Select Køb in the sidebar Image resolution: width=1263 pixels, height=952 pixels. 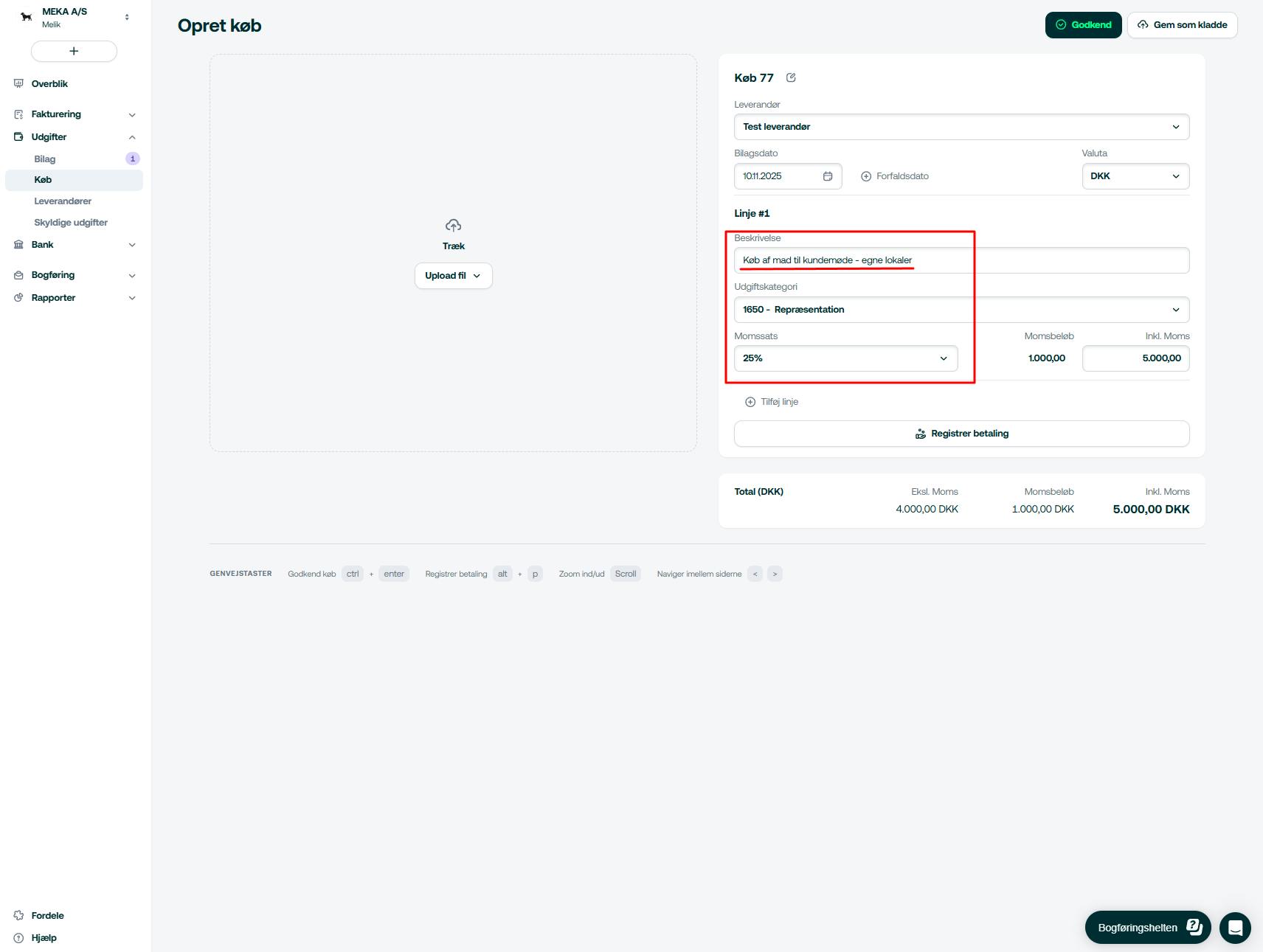(74, 180)
